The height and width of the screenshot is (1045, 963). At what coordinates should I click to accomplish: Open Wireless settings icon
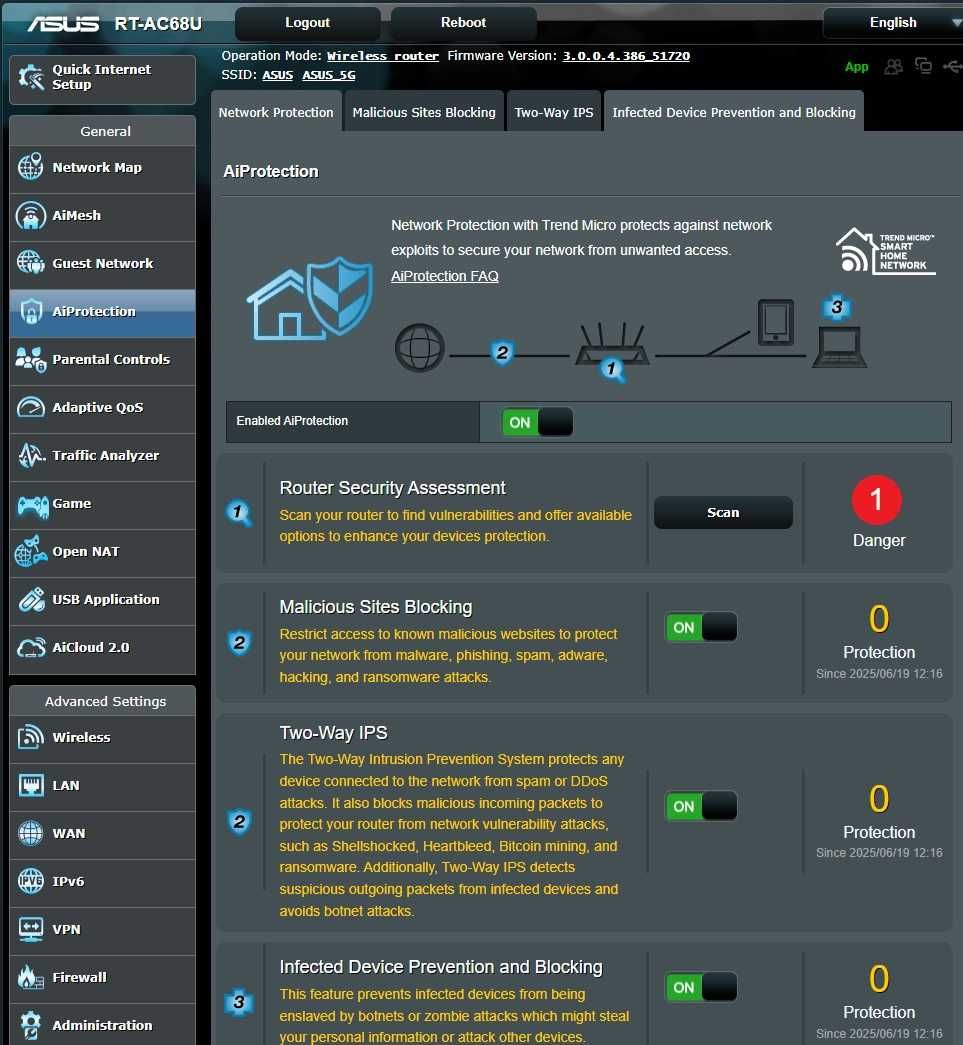tap(31, 737)
